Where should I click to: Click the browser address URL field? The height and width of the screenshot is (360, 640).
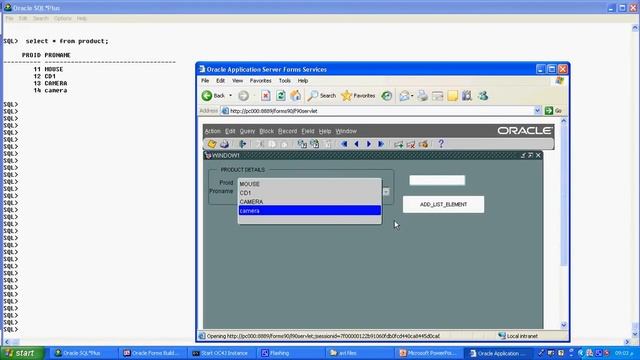(x=378, y=111)
